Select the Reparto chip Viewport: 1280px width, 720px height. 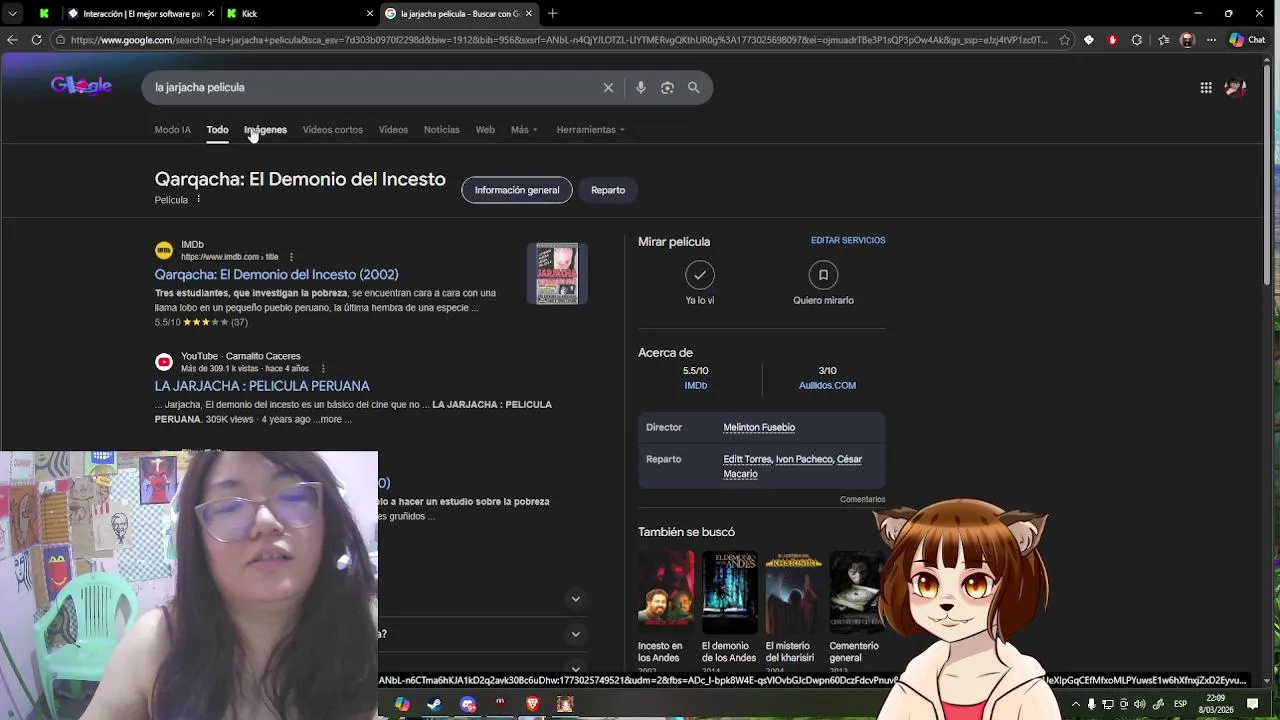coord(608,190)
